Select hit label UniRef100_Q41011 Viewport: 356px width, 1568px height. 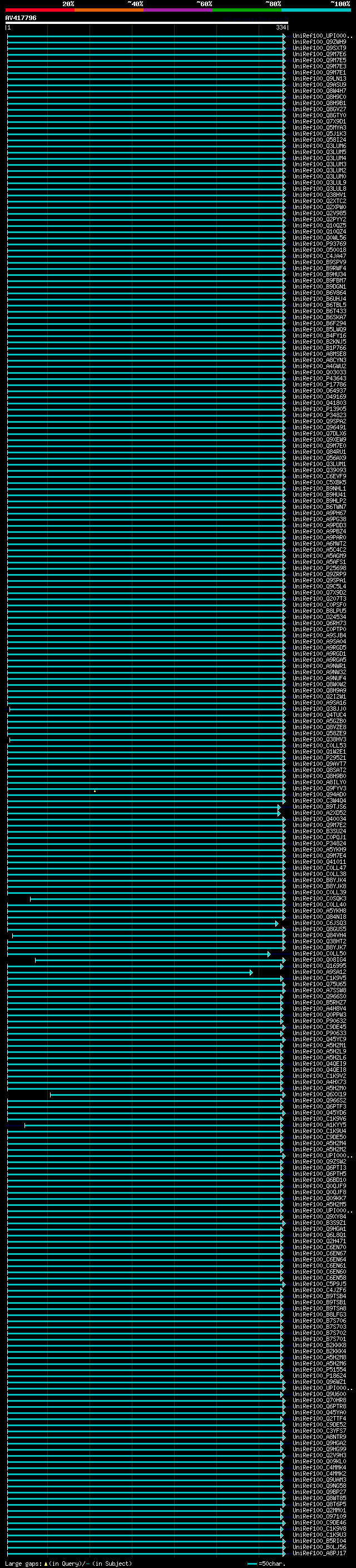tap(319, 861)
